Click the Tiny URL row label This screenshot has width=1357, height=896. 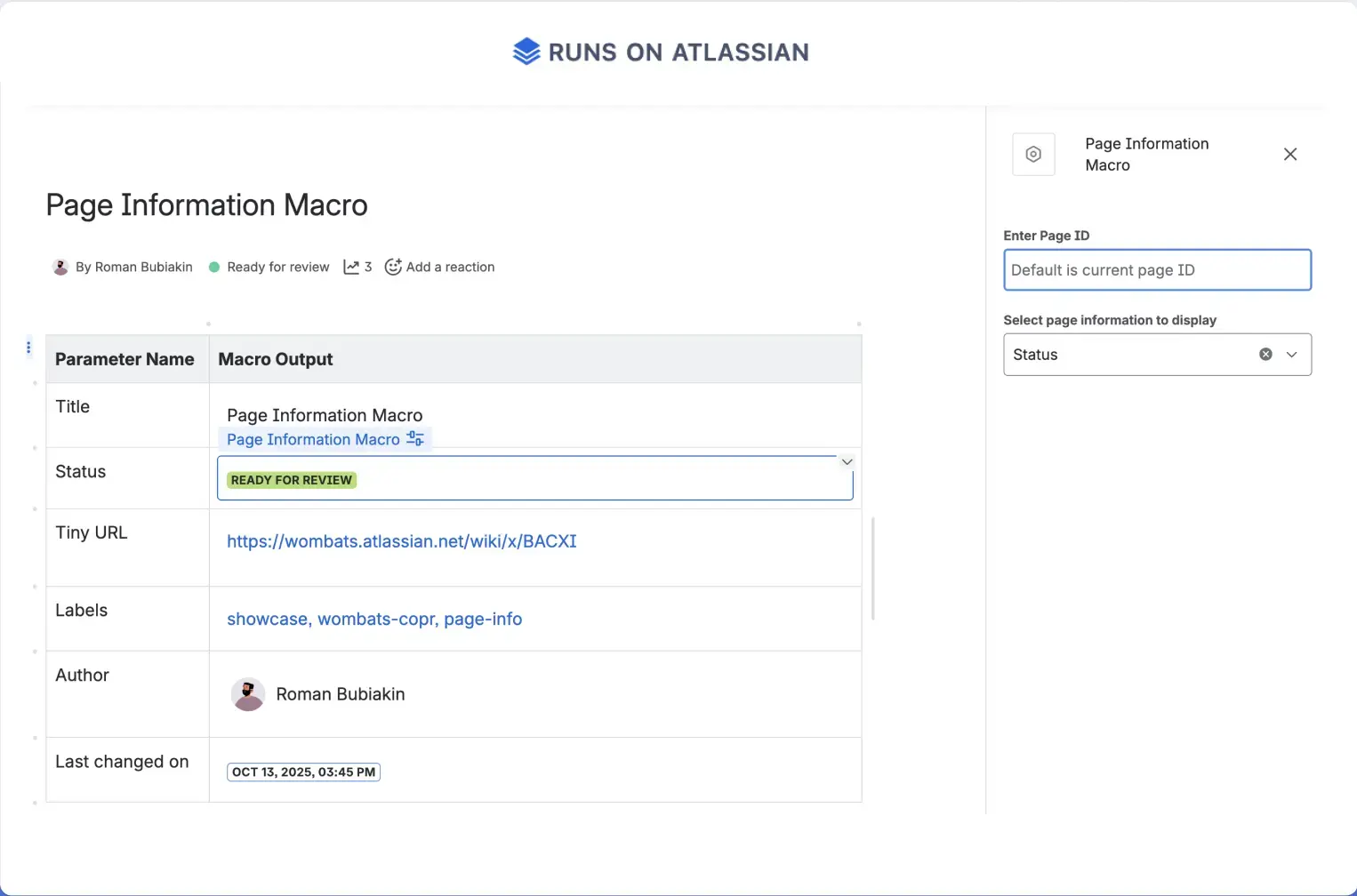pyautogui.click(x=92, y=532)
